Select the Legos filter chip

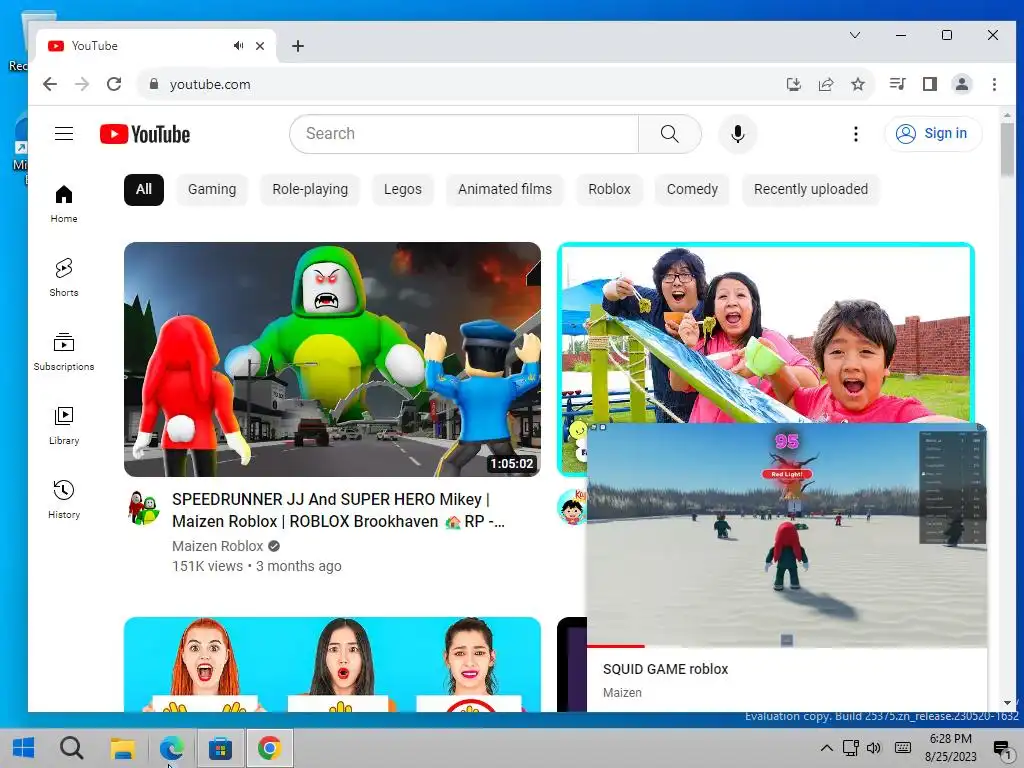click(403, 189)
